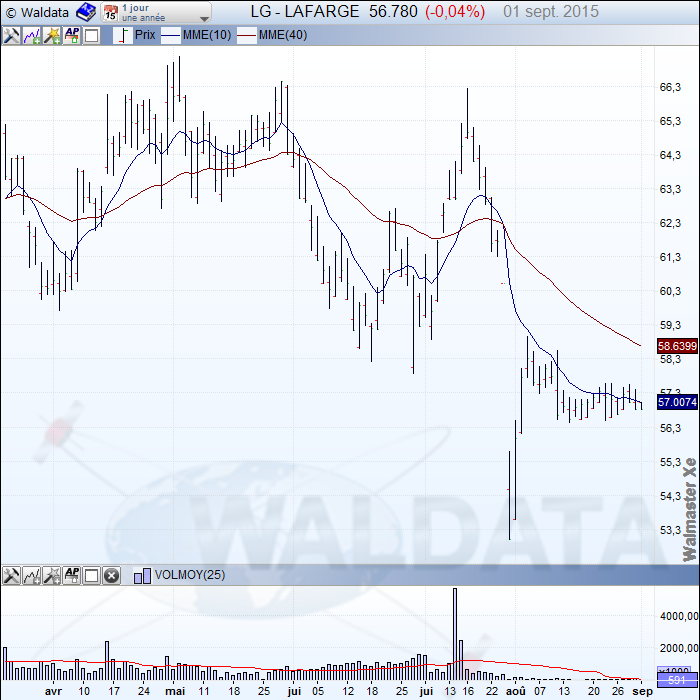Image resolution: width=700 pixels, height=700 pixels.
Task: Click the vertical 'Walmaster Xe' label
Action: click(690, 509)
